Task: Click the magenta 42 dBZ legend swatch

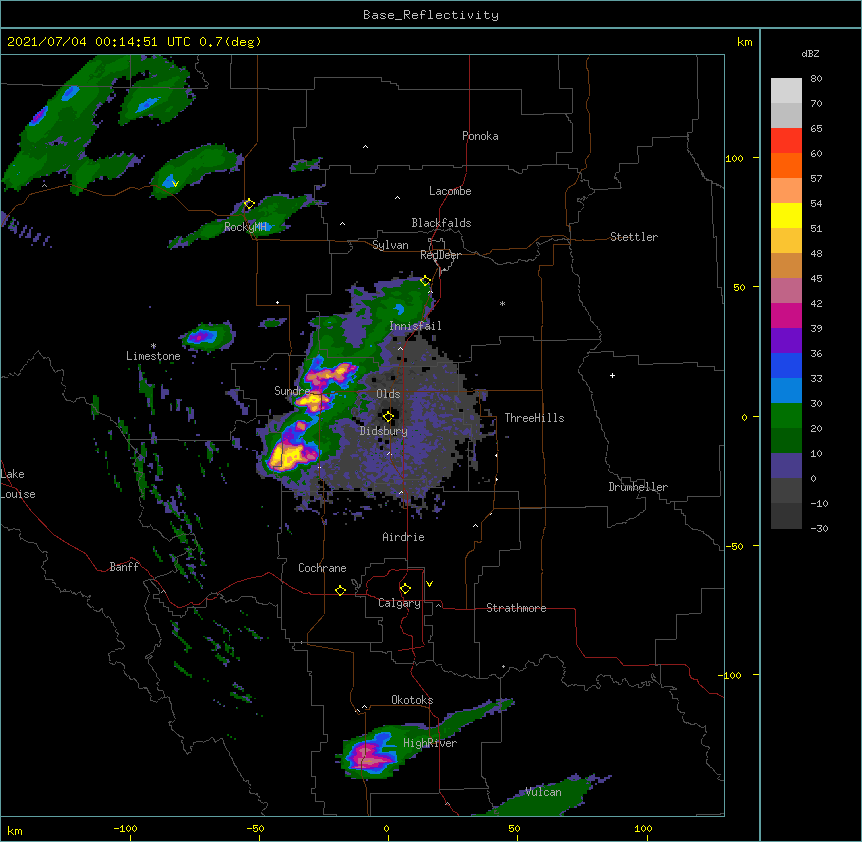Action: [x=786, y=315]
